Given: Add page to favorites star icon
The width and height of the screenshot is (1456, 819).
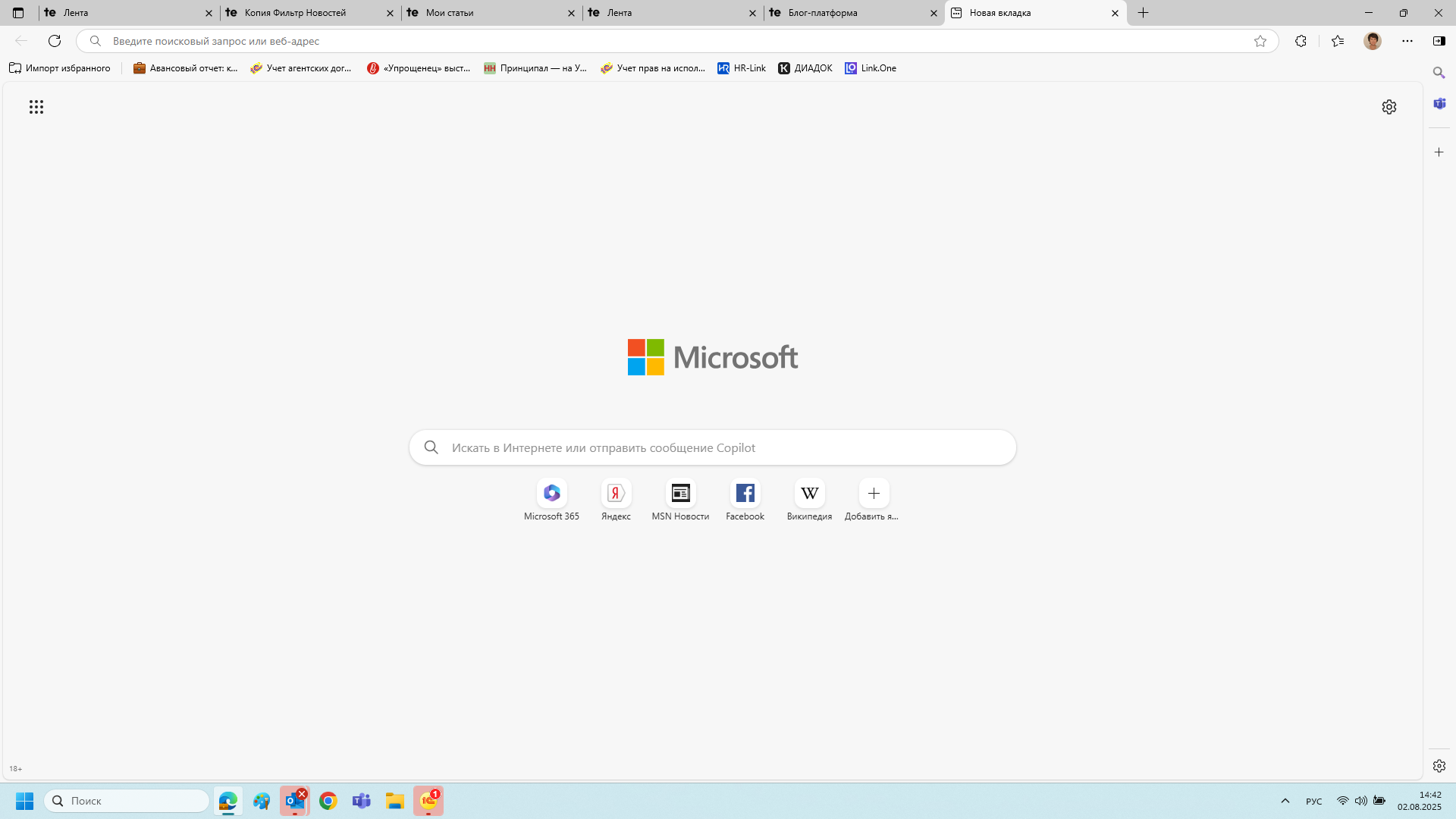Looking at the screenshot, I should click(1260, 41).
